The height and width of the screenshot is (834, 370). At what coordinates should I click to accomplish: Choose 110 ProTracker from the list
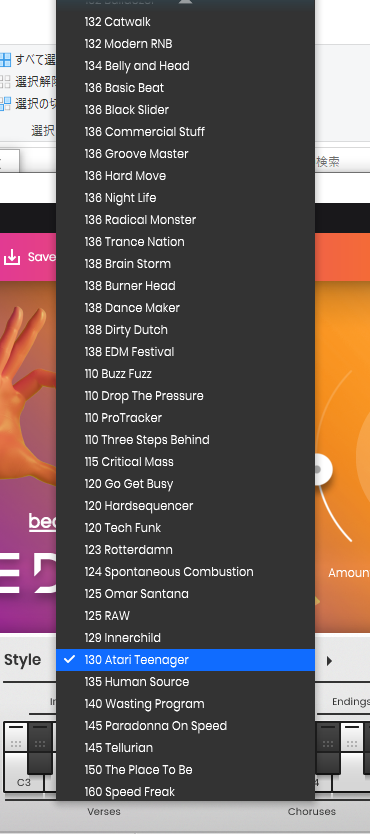coord(186,418)
